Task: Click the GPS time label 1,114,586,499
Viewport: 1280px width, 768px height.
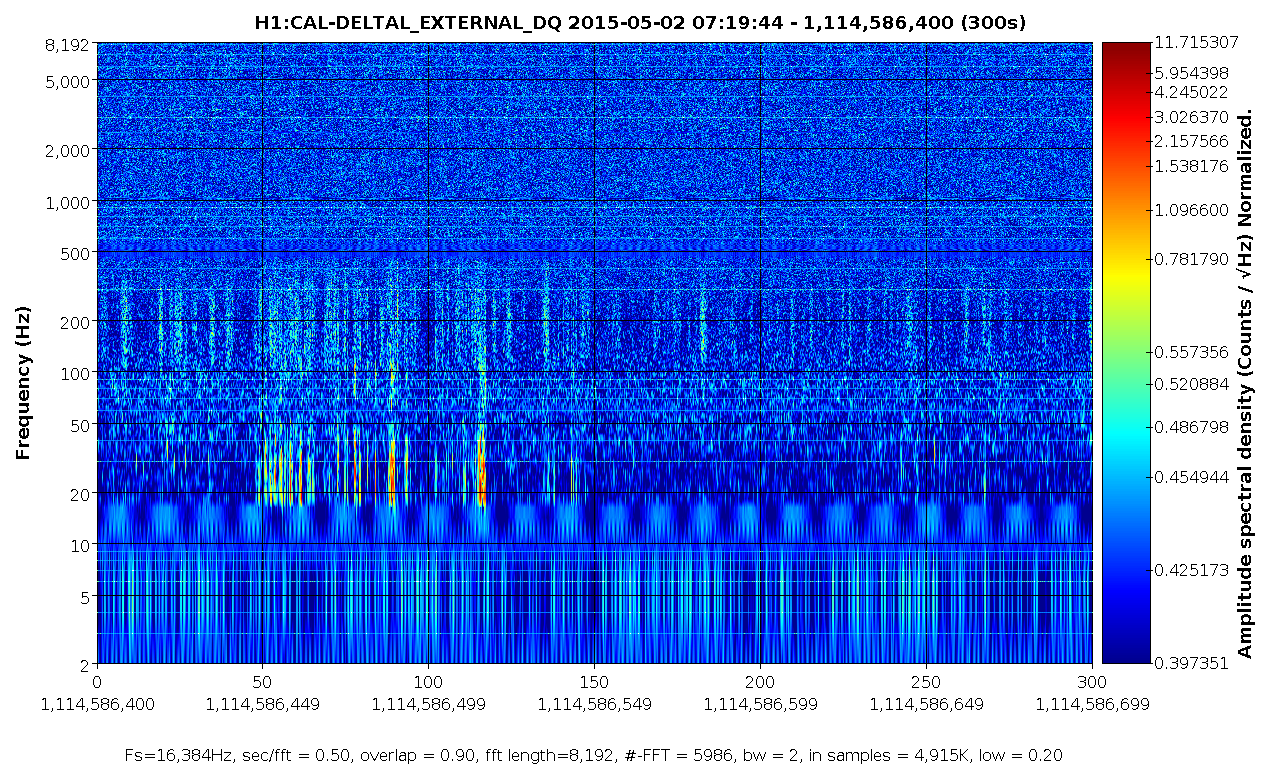Action: coord(430,704)
